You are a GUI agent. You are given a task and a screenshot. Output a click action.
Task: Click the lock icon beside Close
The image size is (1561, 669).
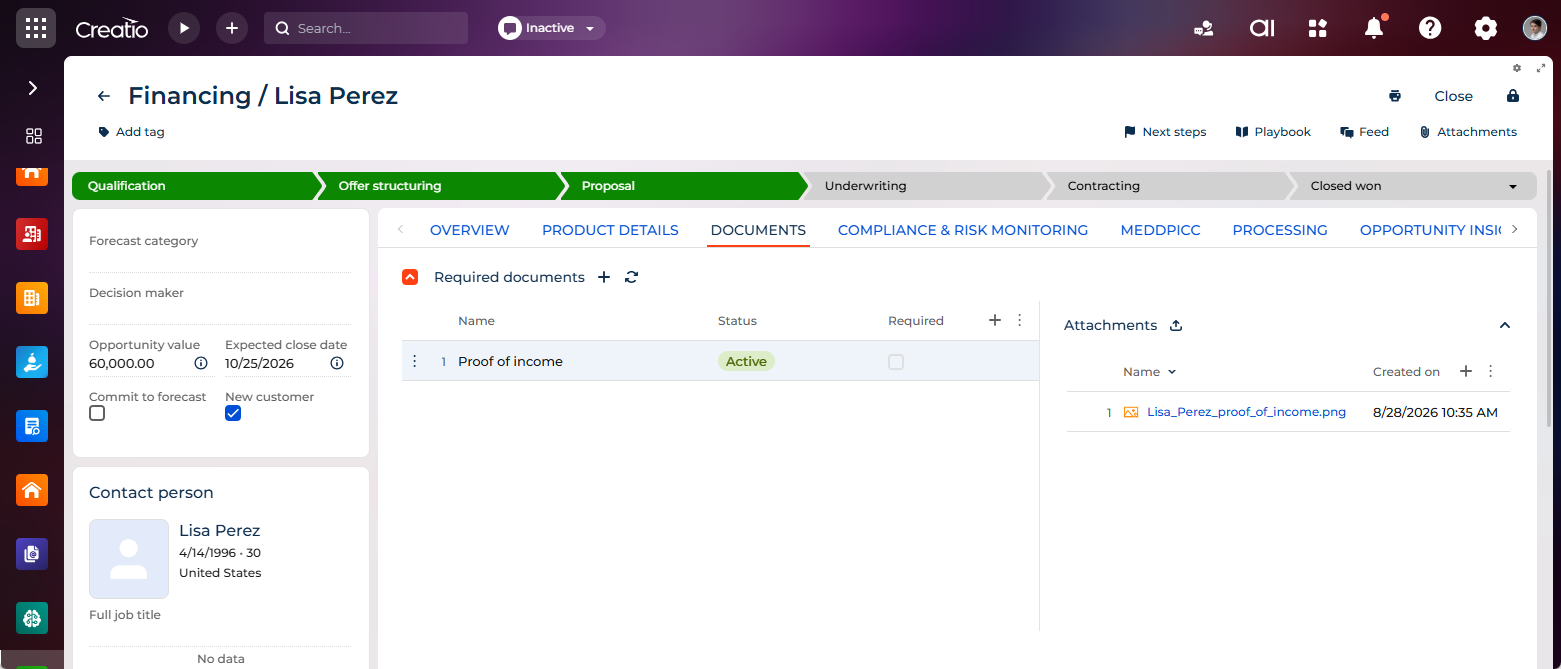click(1513, 96)
